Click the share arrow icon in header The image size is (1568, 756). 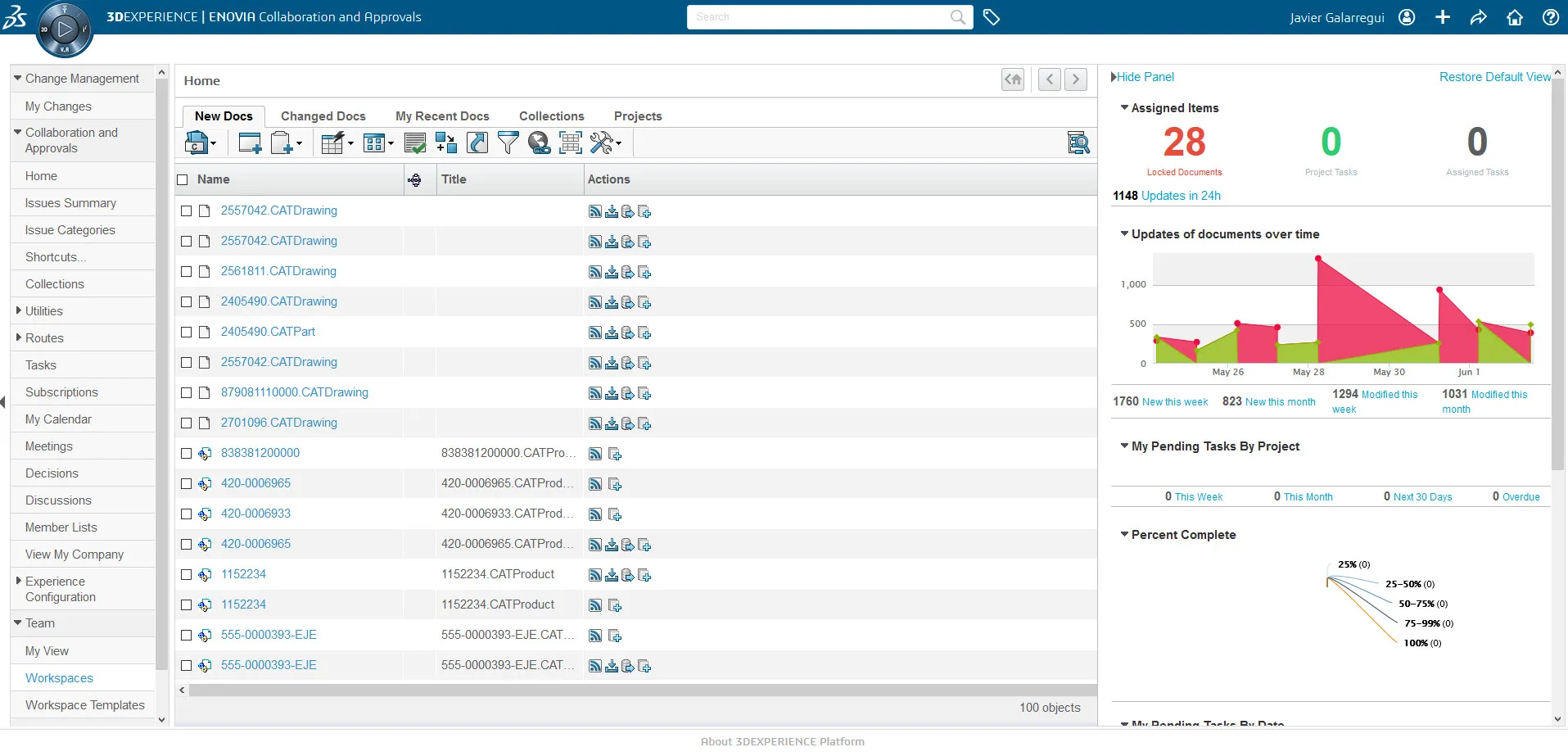coord(1478,17)
